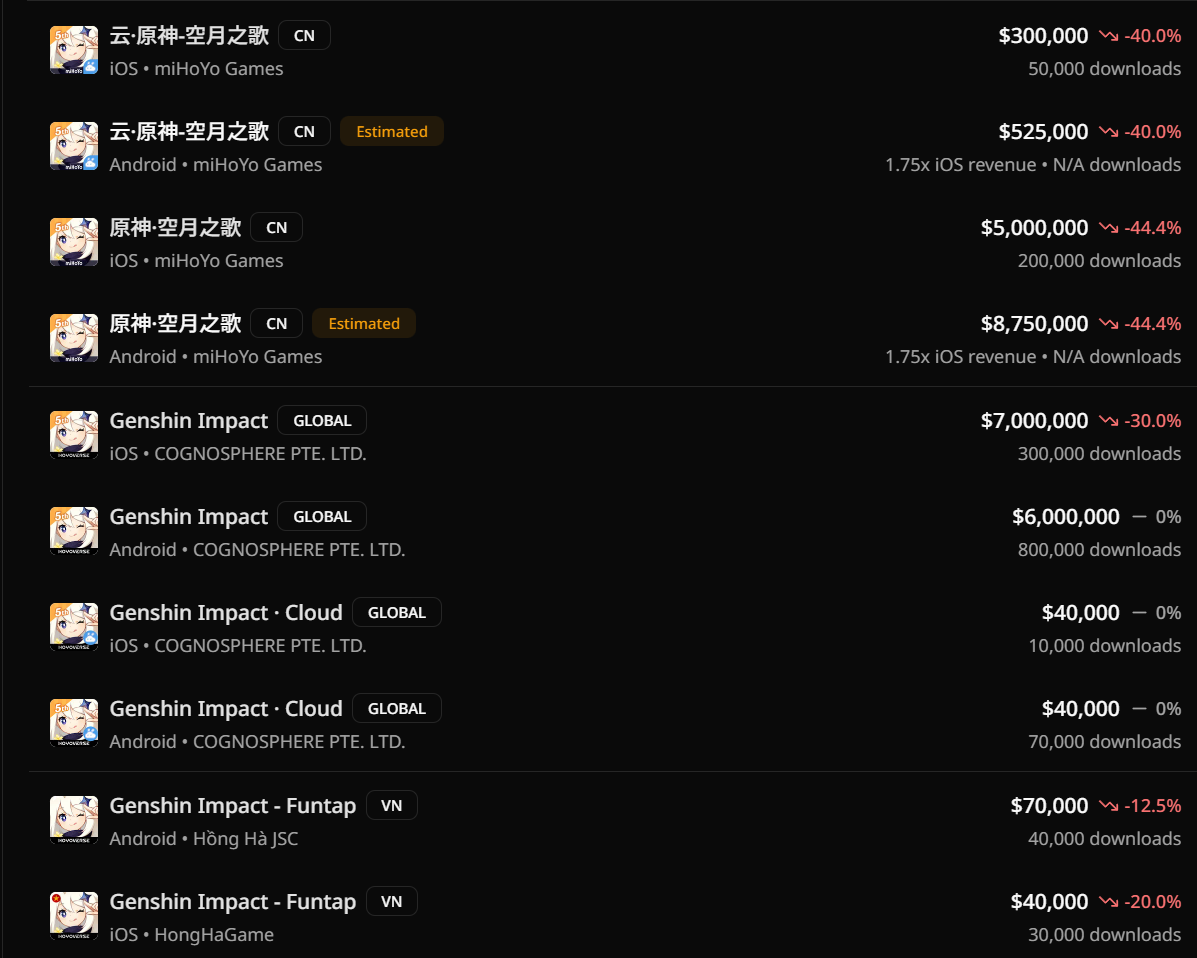Open 原神·空月之歌 title in Android row
This screenshot has width=1197, height=958.
point(176,324)
